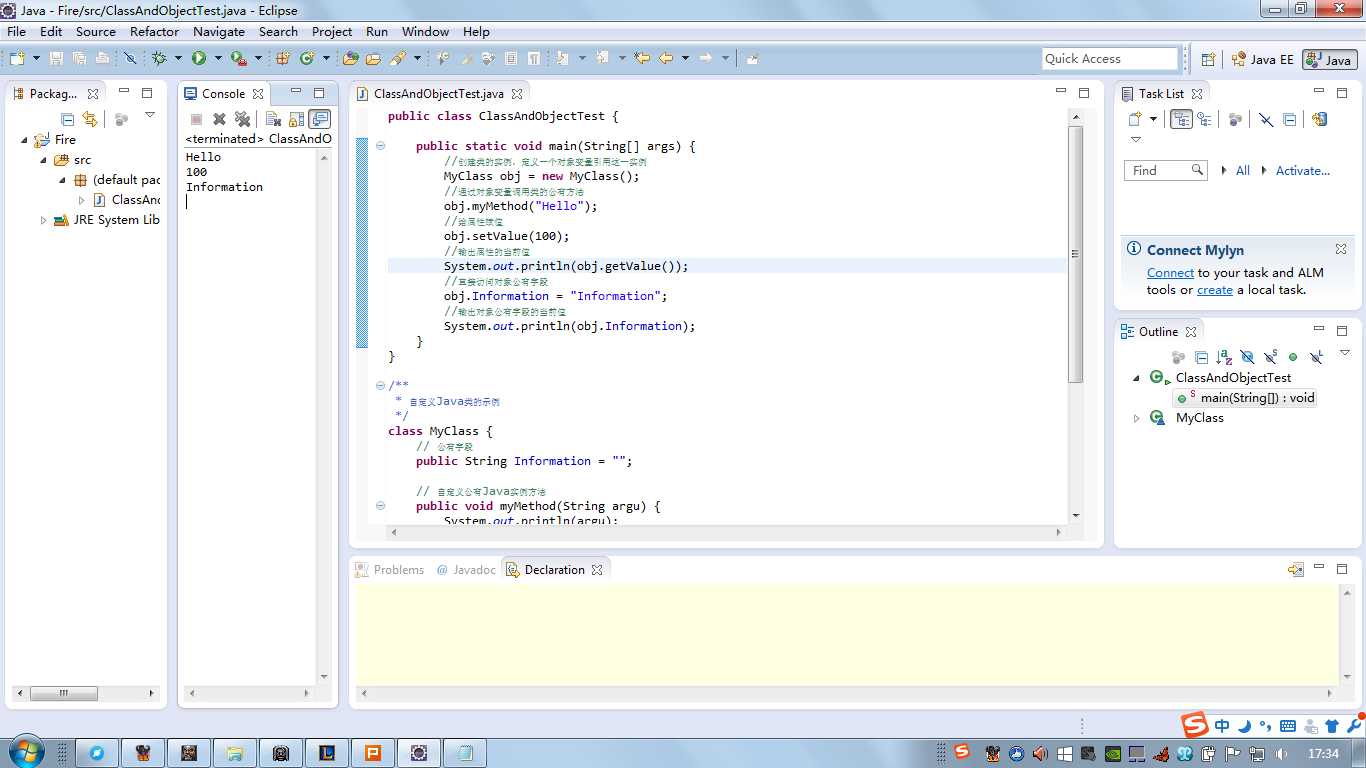Click Activate... in Task List
1366x768 pixels.
click(1303, 171)
